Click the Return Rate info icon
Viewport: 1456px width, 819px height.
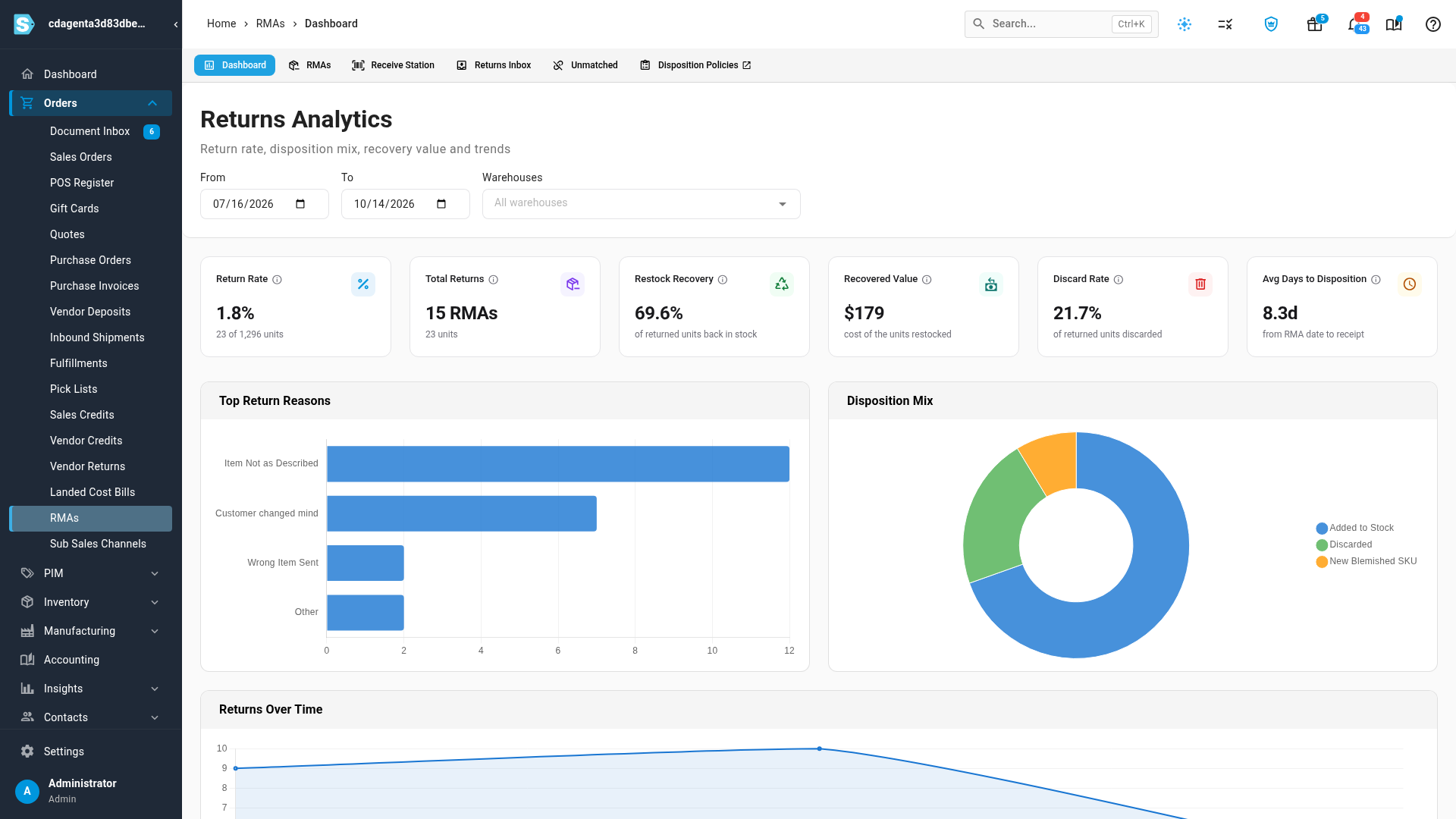pyautogui.click(x=278, y=280)
